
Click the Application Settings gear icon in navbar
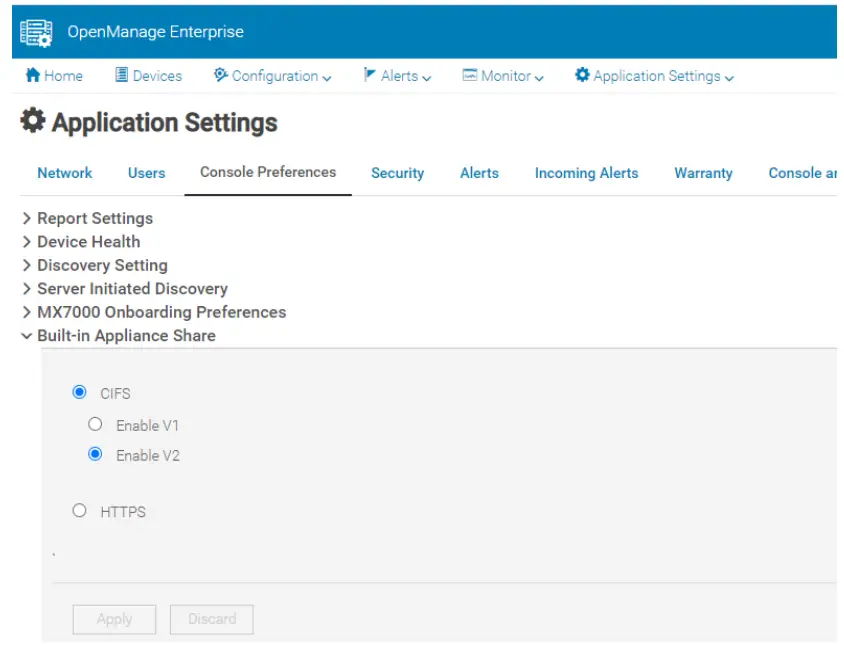click(580, 75)
